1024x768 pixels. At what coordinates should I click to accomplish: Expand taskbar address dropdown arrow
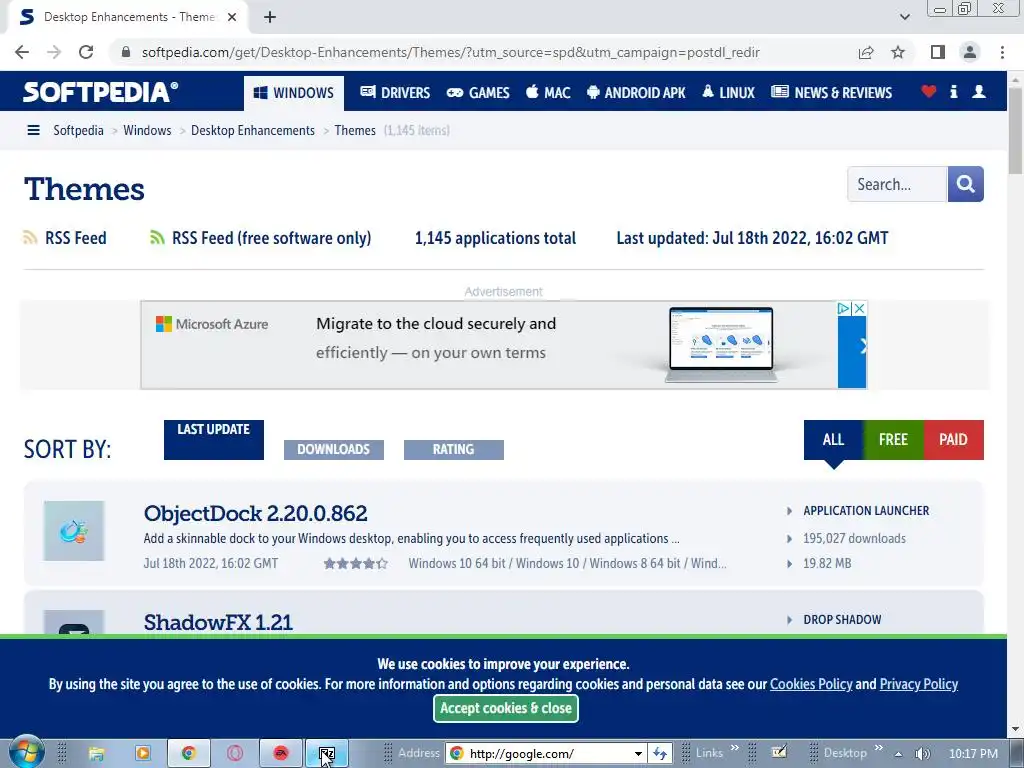[638, 754]
